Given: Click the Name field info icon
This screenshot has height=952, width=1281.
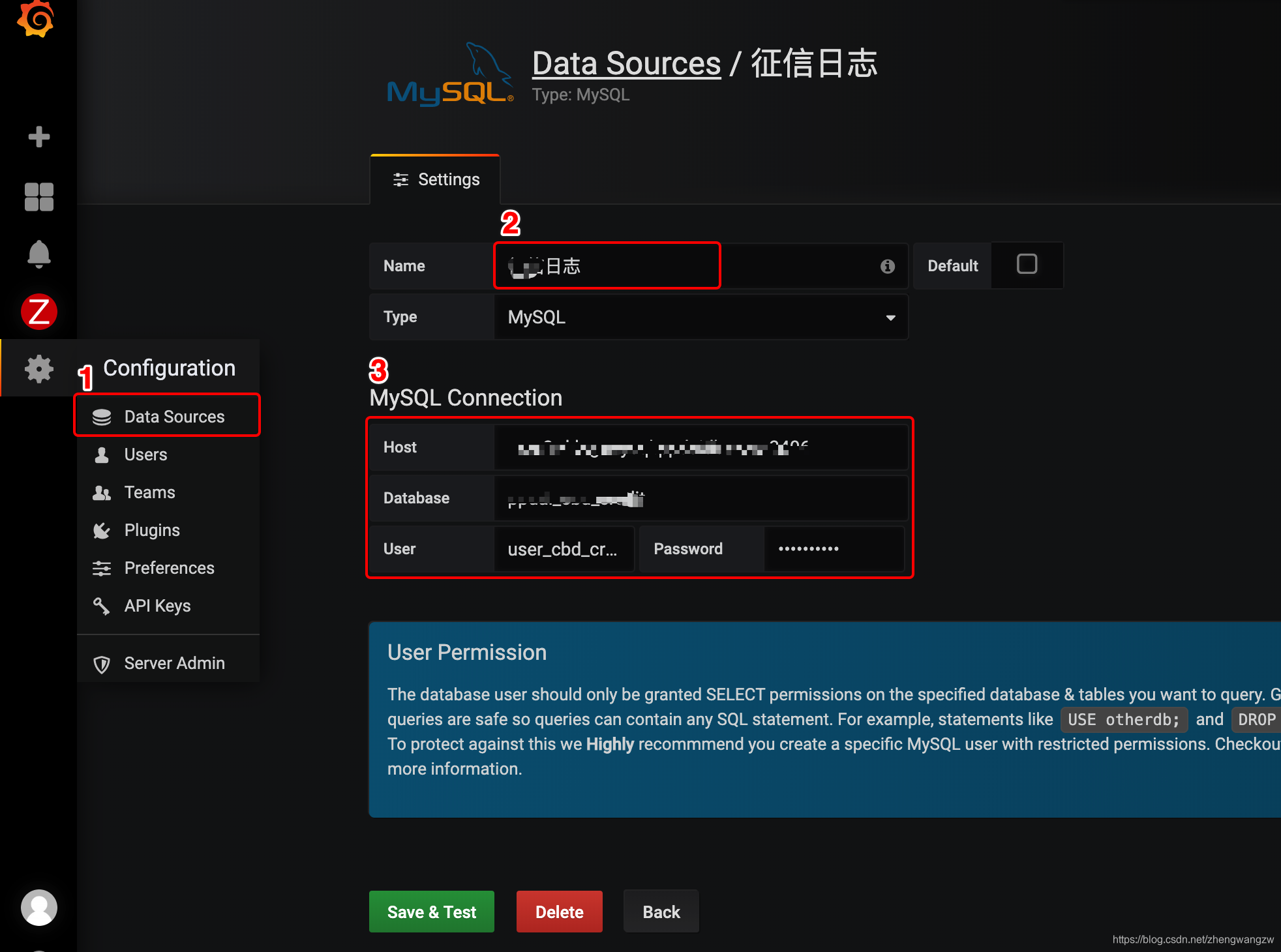Looking at the screenshot, I should (x=887, y=266).
